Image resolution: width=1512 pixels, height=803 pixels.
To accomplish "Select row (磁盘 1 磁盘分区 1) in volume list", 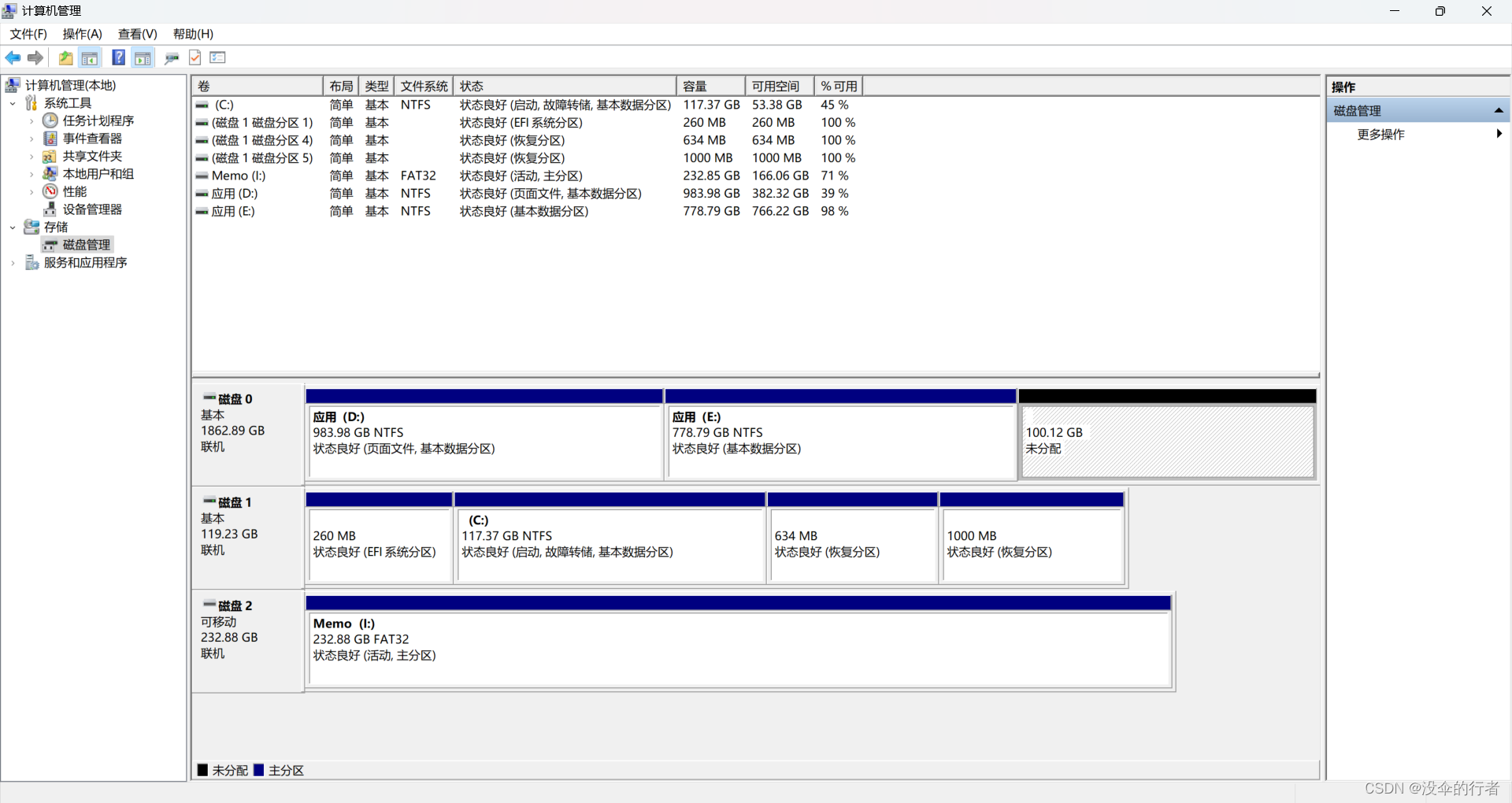I will tap(526, 123).
